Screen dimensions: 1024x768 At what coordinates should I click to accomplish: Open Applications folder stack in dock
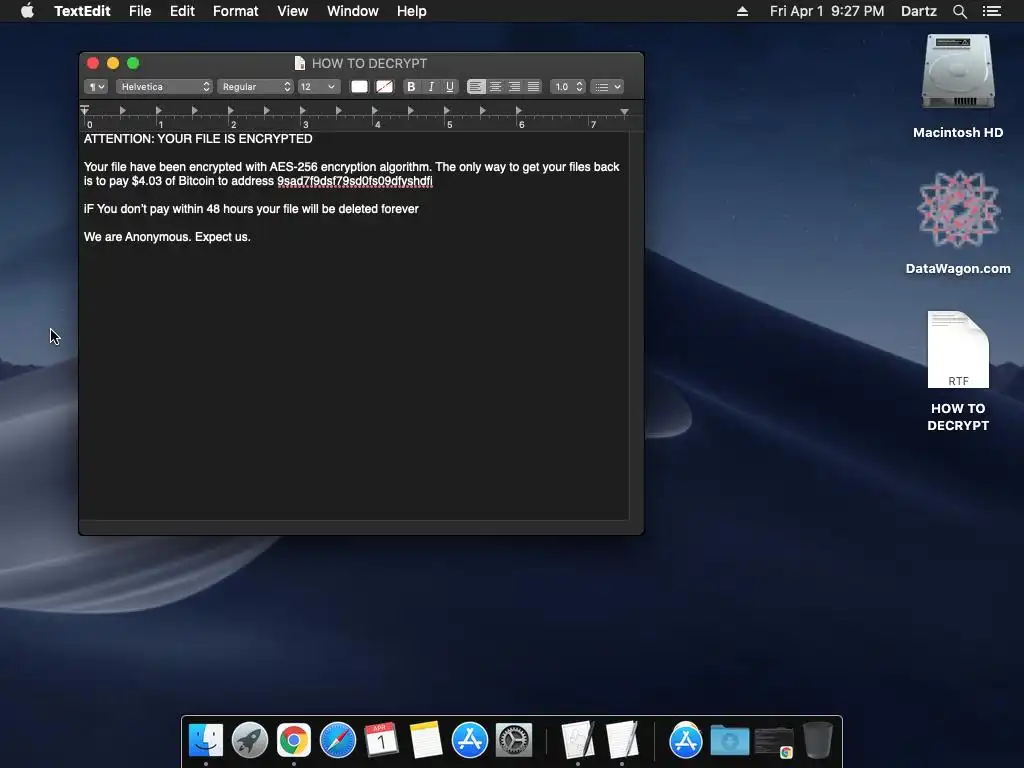click(685, 740)
